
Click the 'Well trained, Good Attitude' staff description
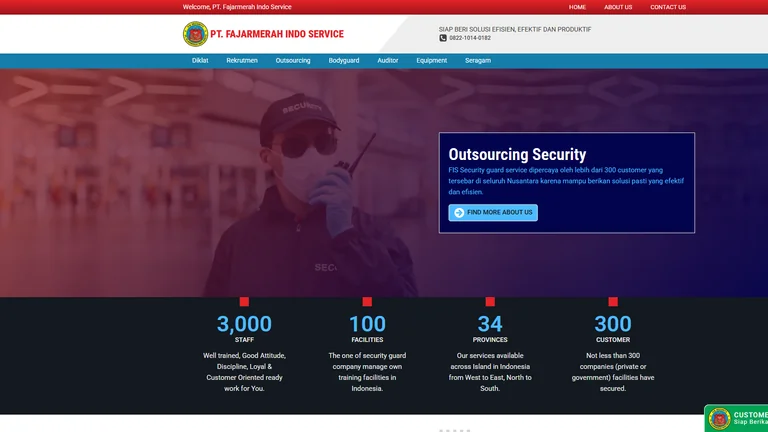(244, 372)
